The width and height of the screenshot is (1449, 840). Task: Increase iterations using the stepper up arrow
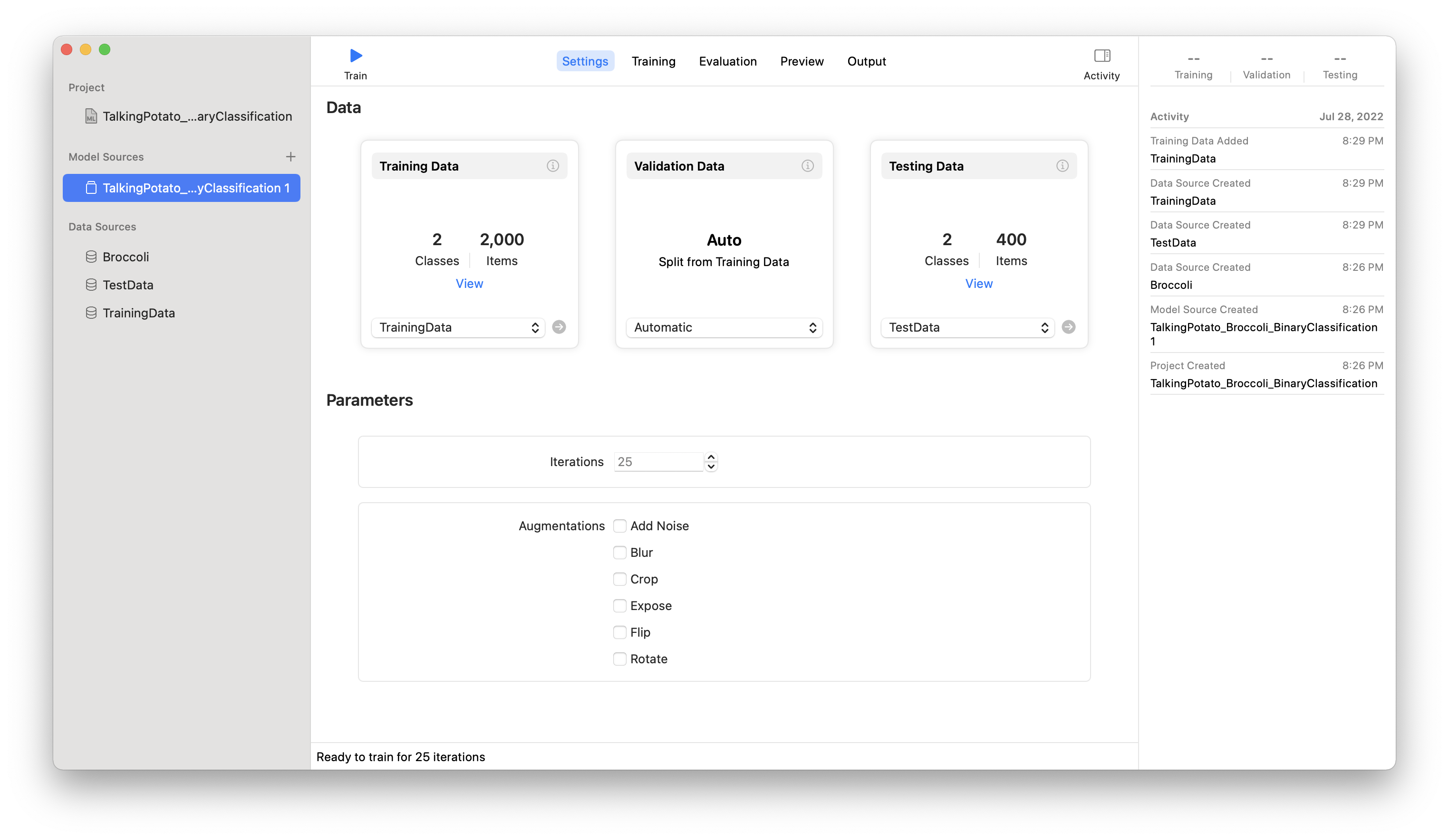point(711,458)
